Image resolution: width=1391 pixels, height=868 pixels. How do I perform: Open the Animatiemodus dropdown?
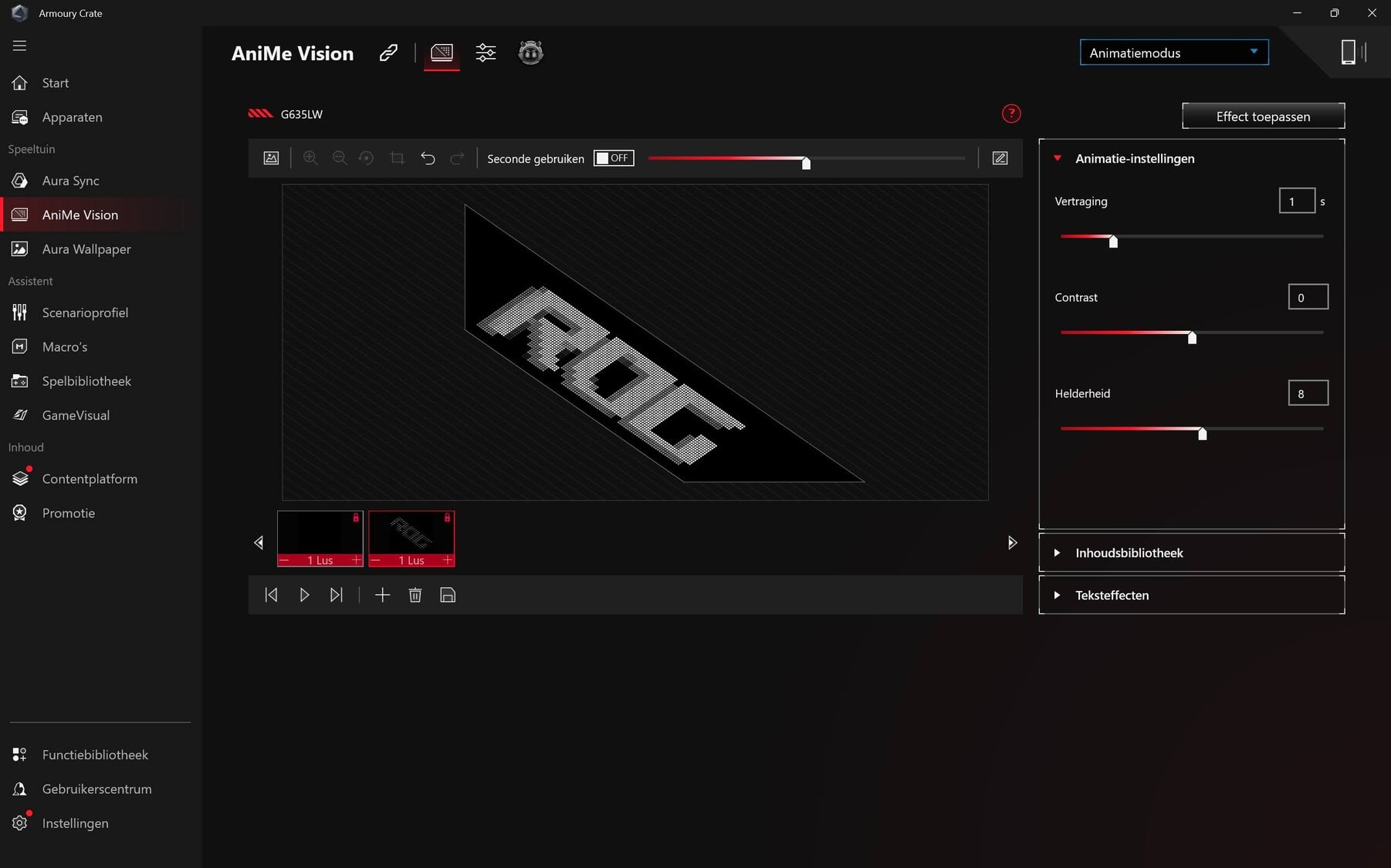pyautogui.click(x=1173, y=52)
